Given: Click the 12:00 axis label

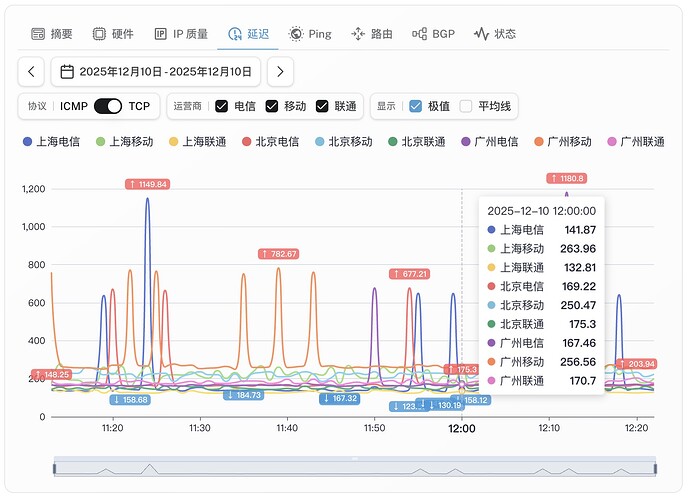Looking at the screenshot, I should [x=461, y=428].
